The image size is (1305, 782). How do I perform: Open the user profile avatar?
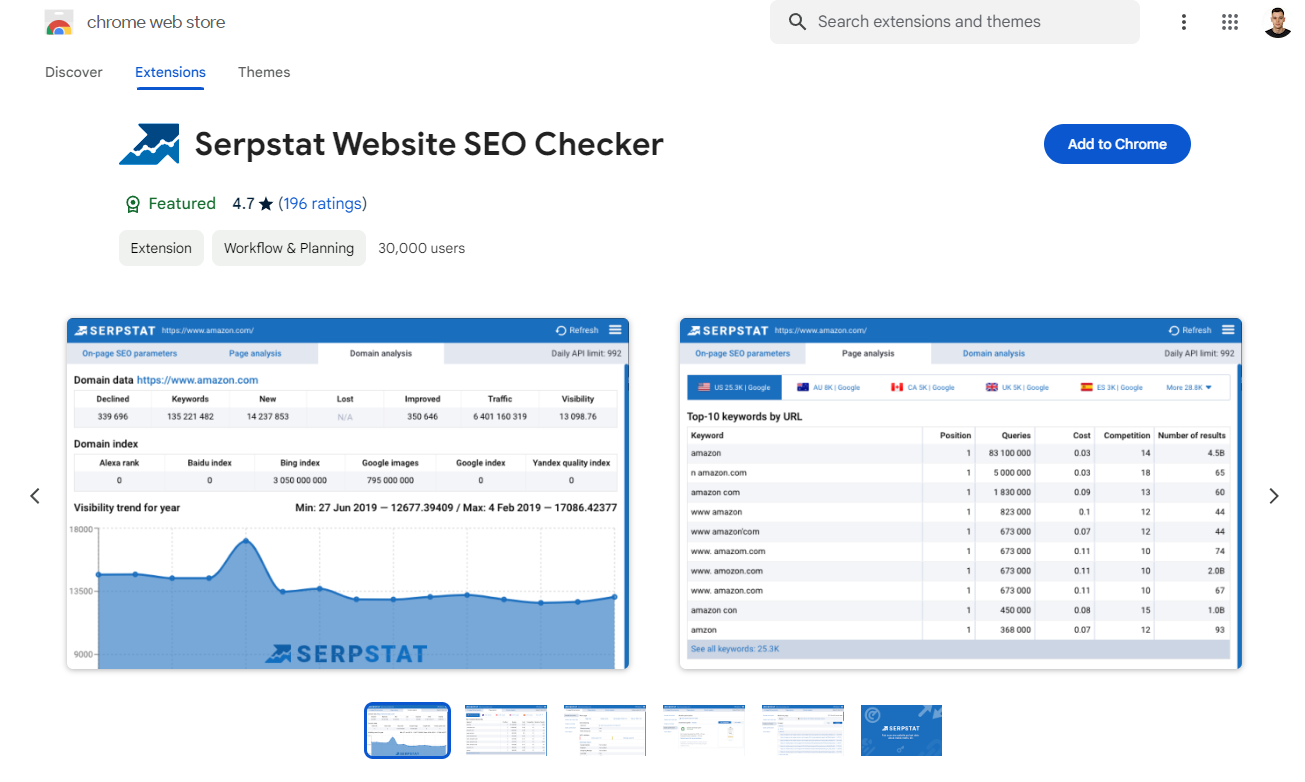point(1278,22)
